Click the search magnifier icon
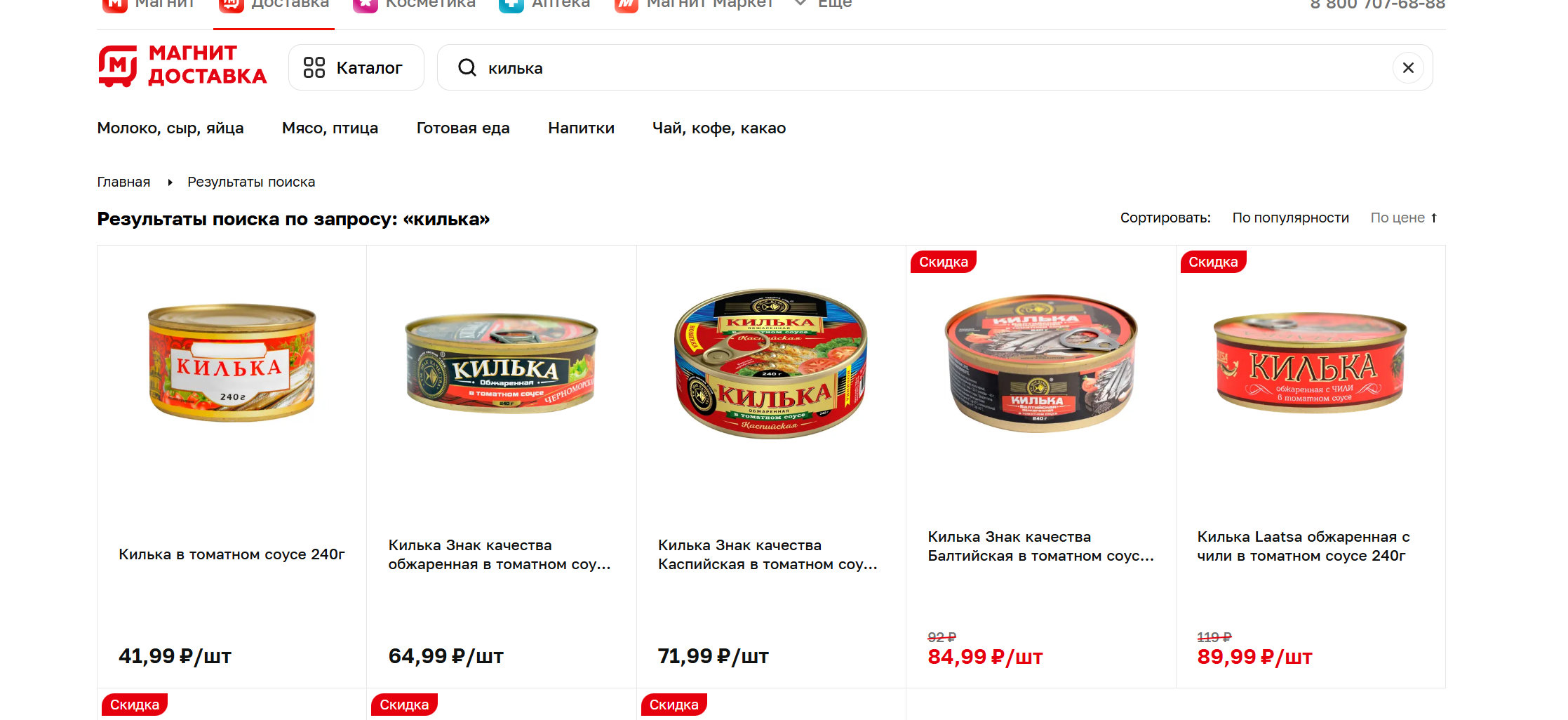1568x720 pixels. pyautogui.click(x=467, y=67)
